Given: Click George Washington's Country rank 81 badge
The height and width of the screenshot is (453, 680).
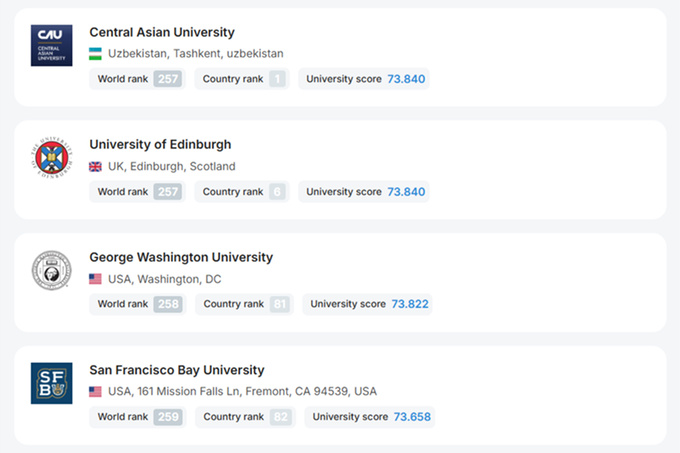Looking at the screenshot, I should (279, 304).
